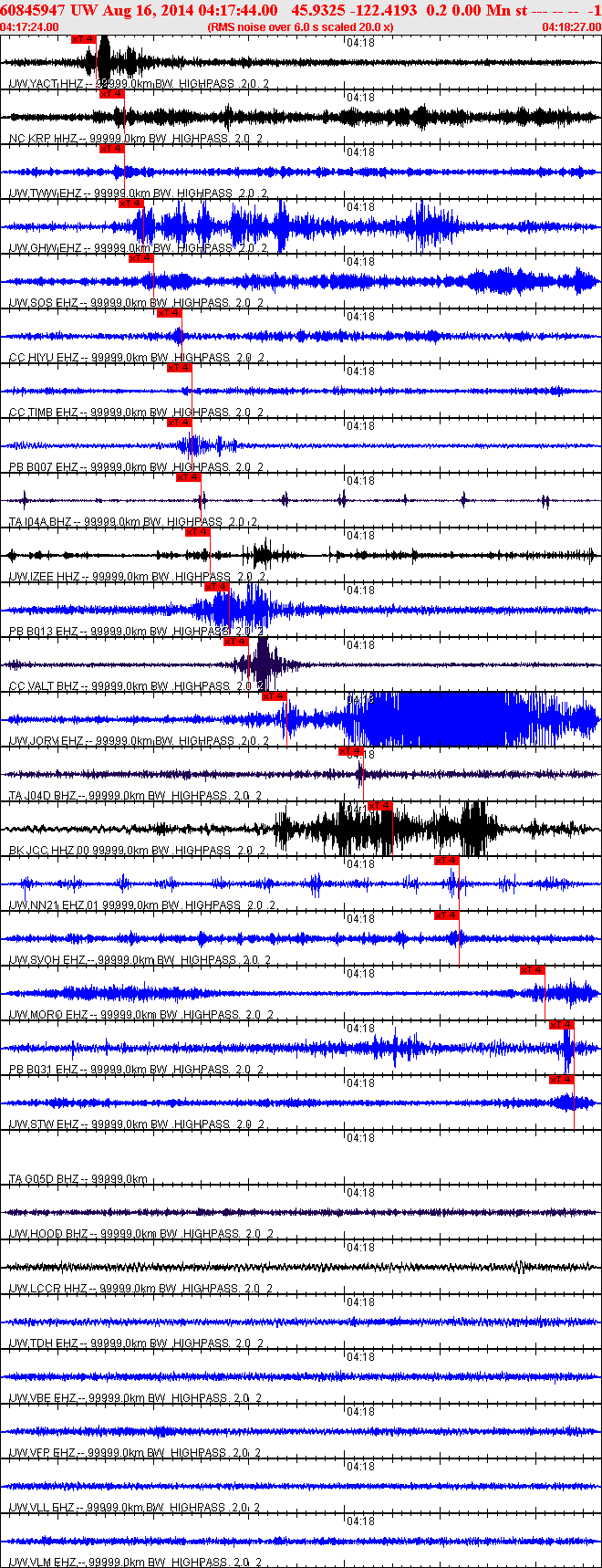Viewport: 602px width, 1568px height.
Task: Click the pick flag on UW.JORV trace
Action: (274, 696)
